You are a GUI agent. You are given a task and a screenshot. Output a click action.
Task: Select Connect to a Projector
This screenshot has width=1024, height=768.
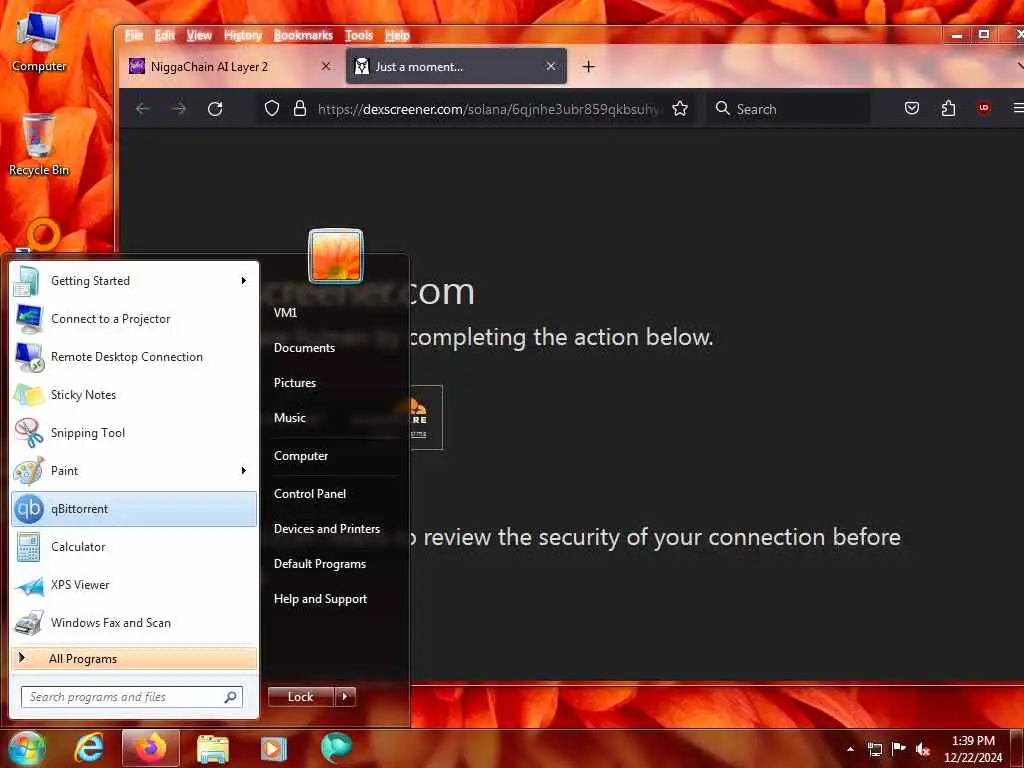point(134,319)
